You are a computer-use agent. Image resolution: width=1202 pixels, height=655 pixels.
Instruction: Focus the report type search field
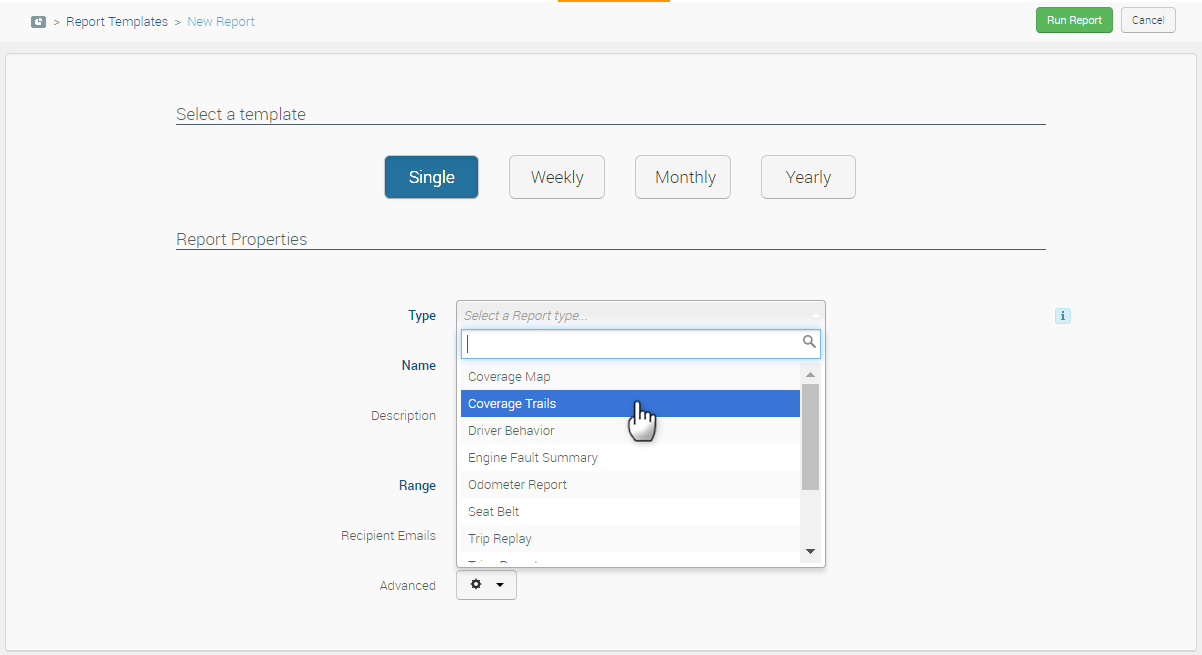click(x=630, y=344)
